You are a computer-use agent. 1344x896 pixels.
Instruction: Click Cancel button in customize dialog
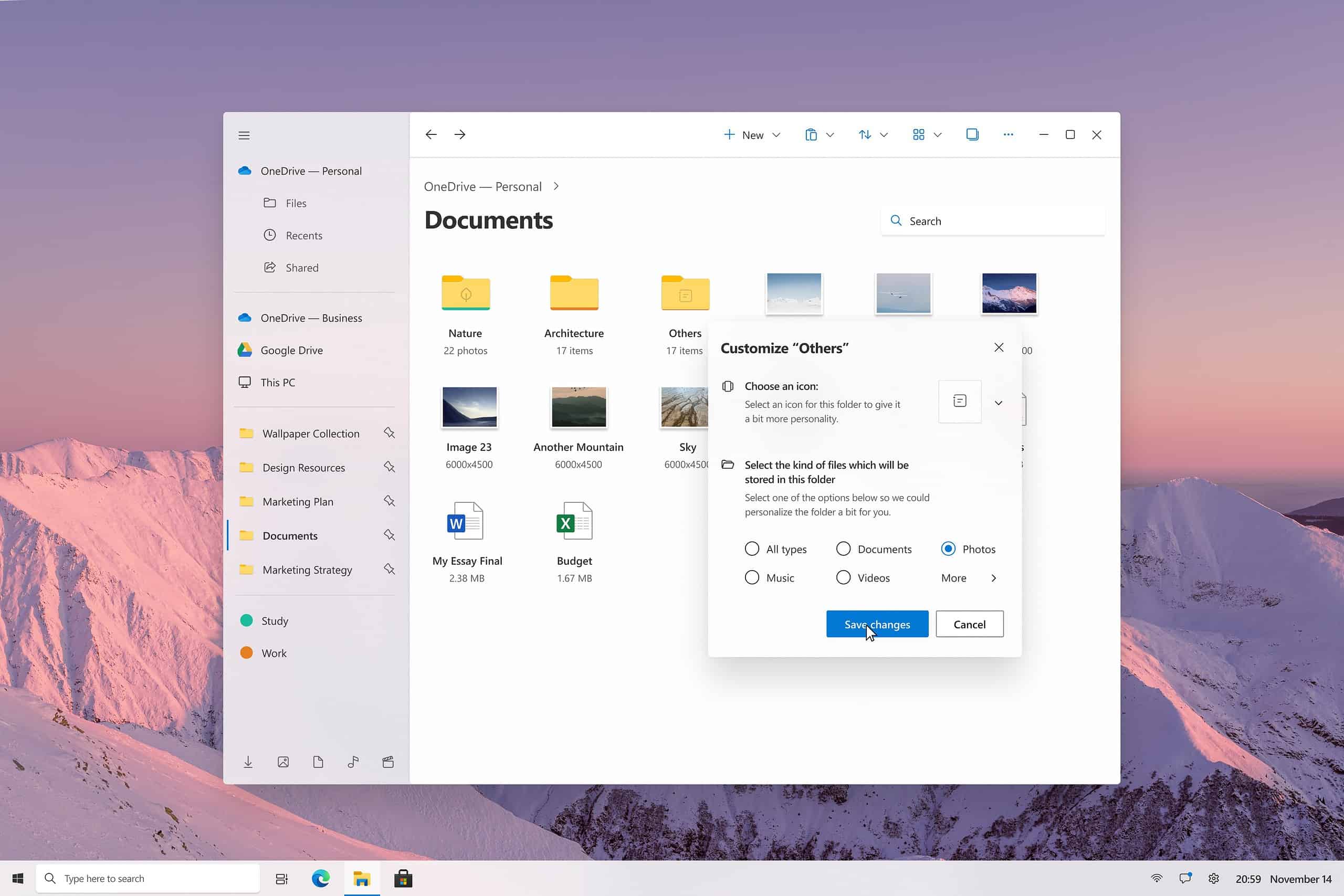click(969, 624)
